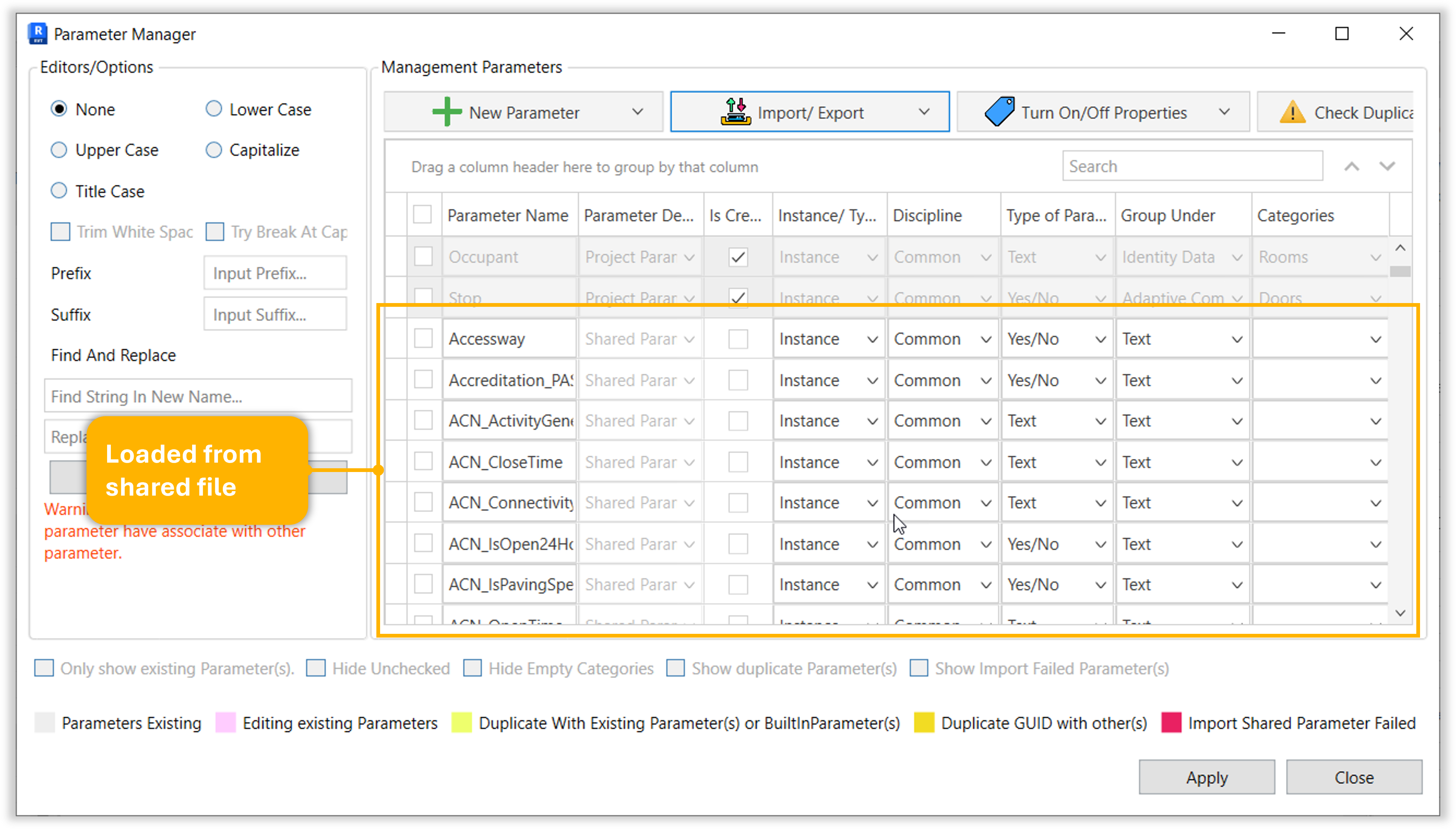Click into the Input Prefix field

coord(275,273)
